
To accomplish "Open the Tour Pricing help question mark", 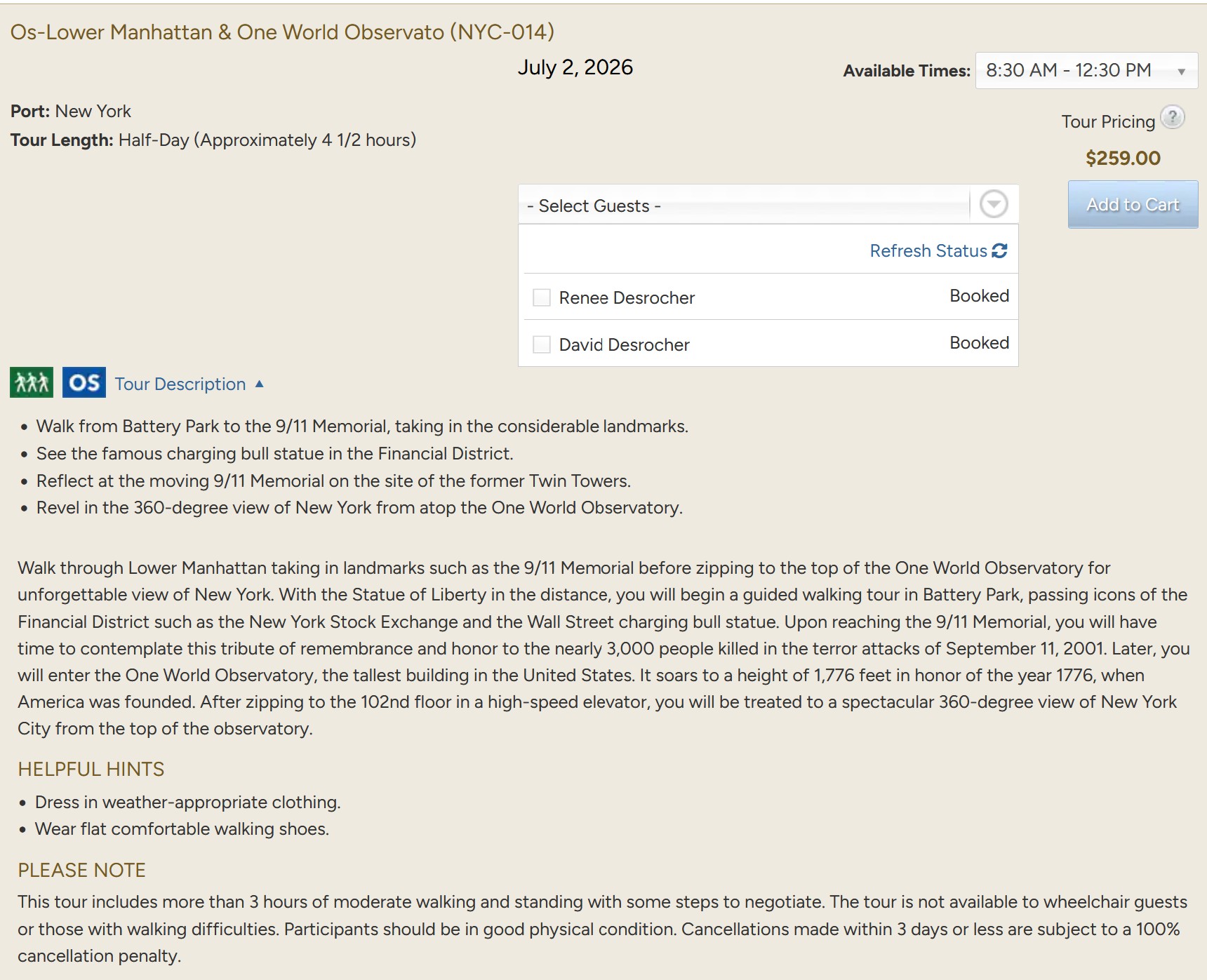I will [x=1172, y=117].
